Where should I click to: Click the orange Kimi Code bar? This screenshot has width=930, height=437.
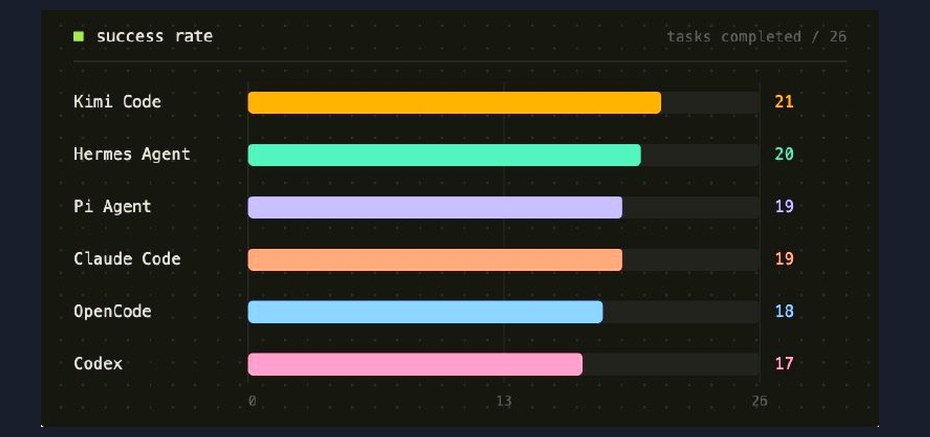click(x=454, y=103)
